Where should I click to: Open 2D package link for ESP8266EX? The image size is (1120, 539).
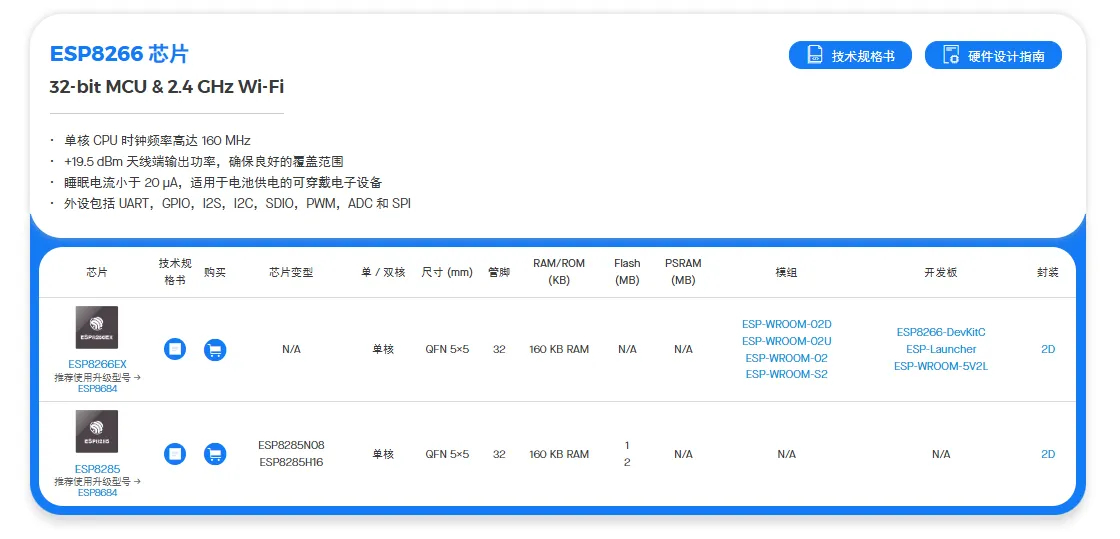(x=1048, y=349)
